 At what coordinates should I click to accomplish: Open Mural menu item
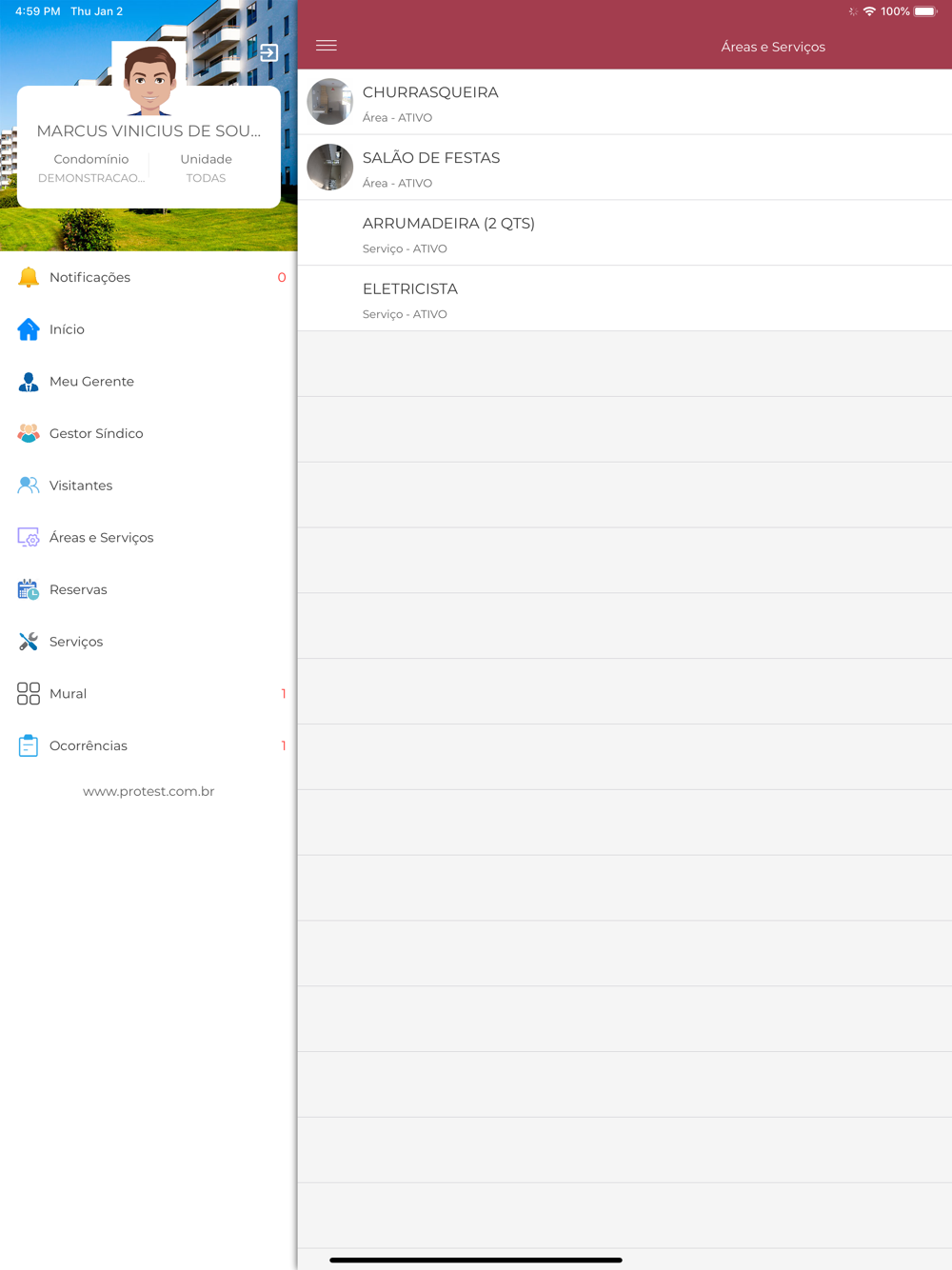pyautogui.click(x=149, y=693)
